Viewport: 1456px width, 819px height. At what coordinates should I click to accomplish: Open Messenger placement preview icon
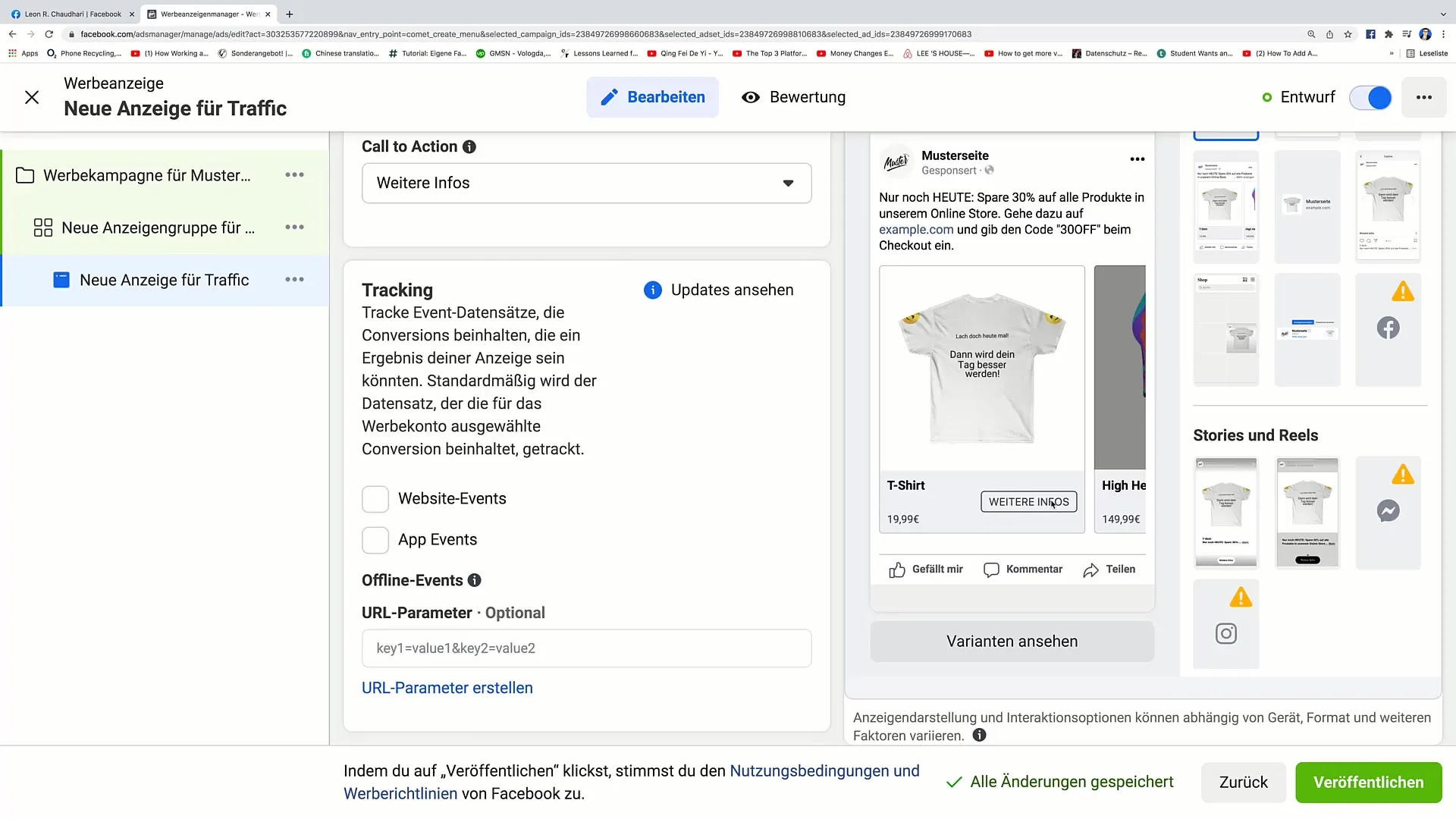[x=1388, y=511]
